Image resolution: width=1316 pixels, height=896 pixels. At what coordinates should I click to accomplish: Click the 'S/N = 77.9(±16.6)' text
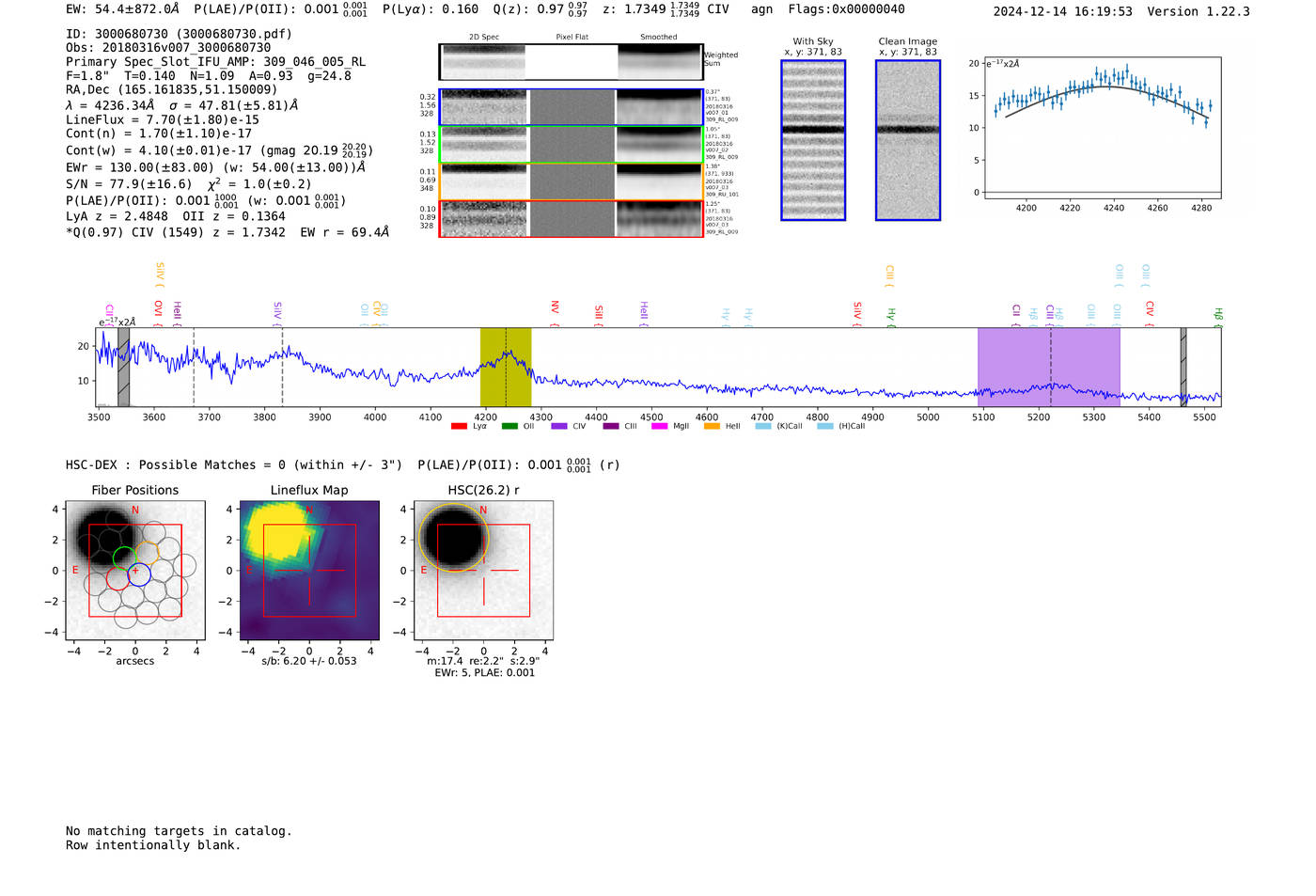coord(129,184)
